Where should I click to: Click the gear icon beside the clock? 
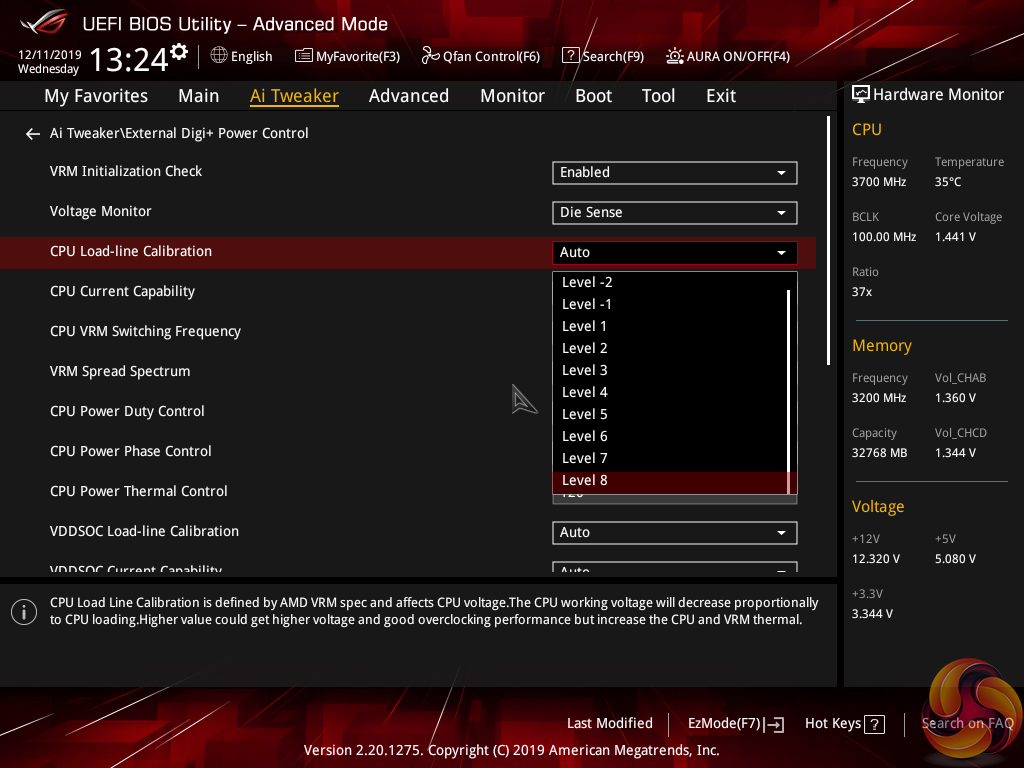point(179,51)
